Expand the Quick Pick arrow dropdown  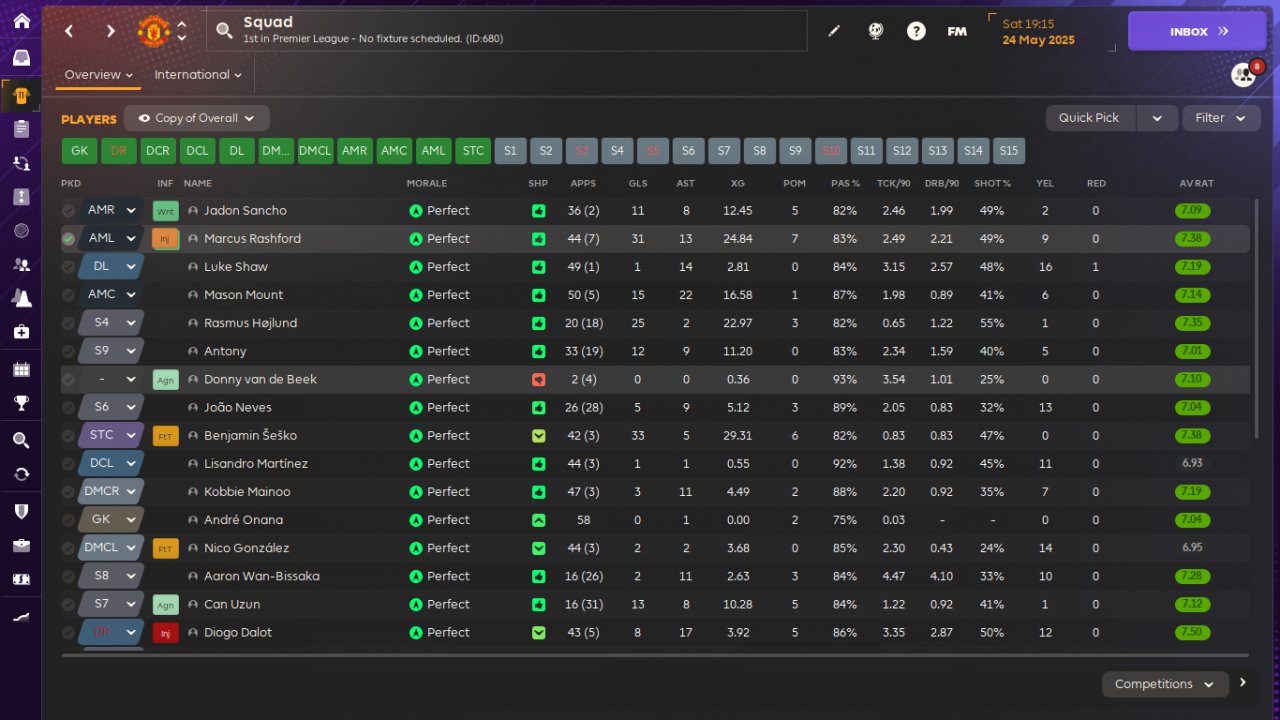(1157, 118)
